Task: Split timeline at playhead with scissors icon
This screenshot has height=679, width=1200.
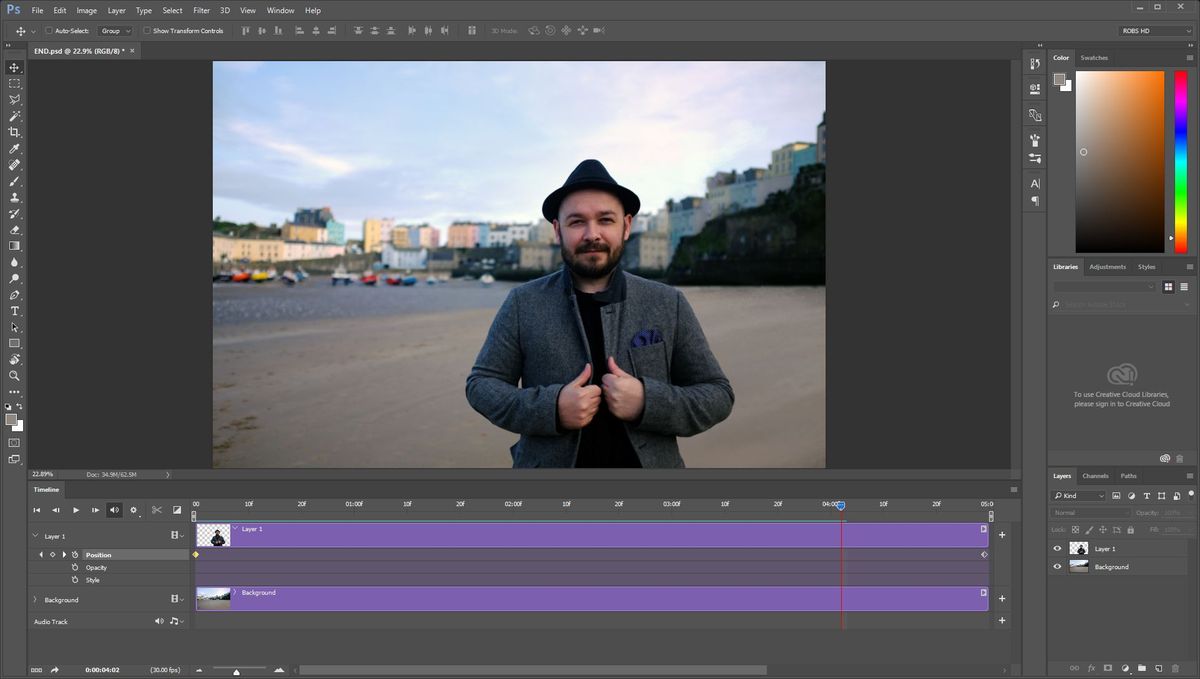Action: pyautogui.click(x=156, y=510)
